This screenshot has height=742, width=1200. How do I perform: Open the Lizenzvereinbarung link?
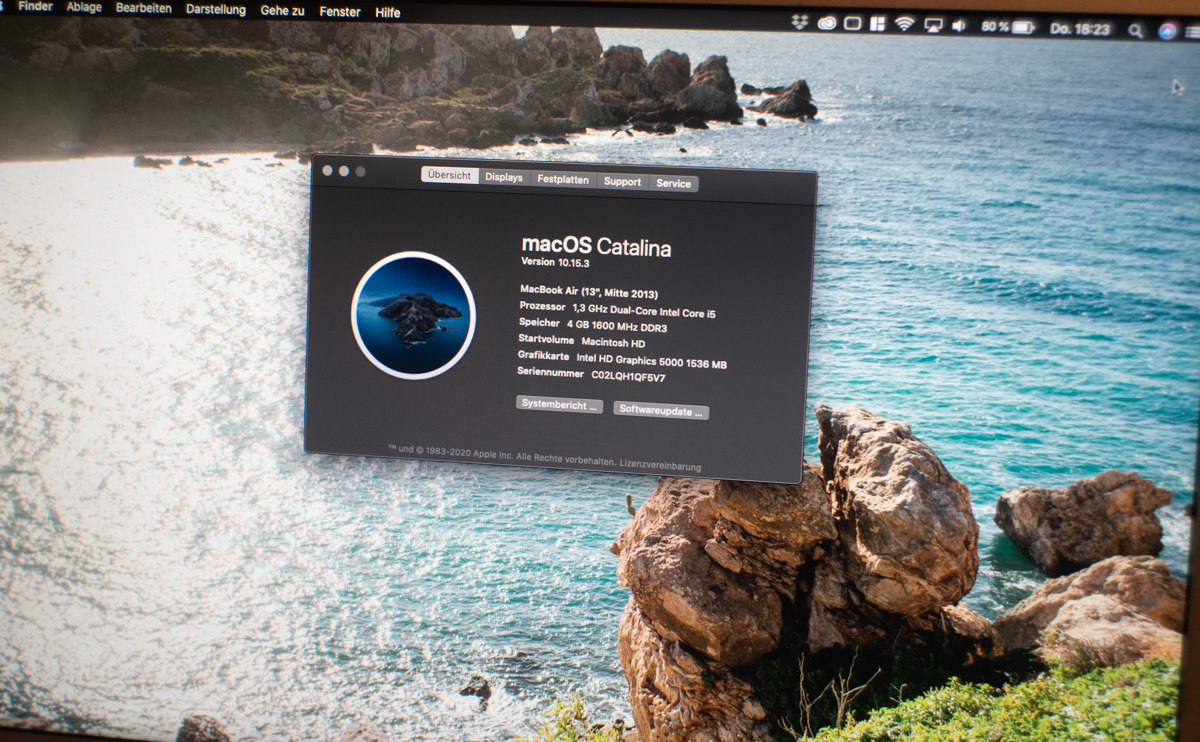click(x=660, y=466)
